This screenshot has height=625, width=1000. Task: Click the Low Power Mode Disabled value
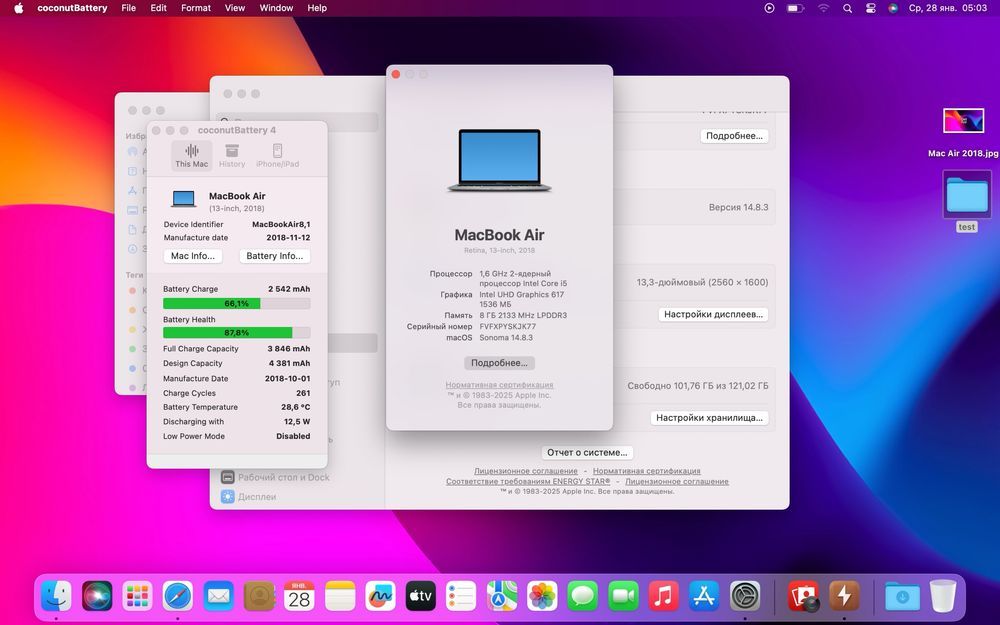(x=293, y=436)
